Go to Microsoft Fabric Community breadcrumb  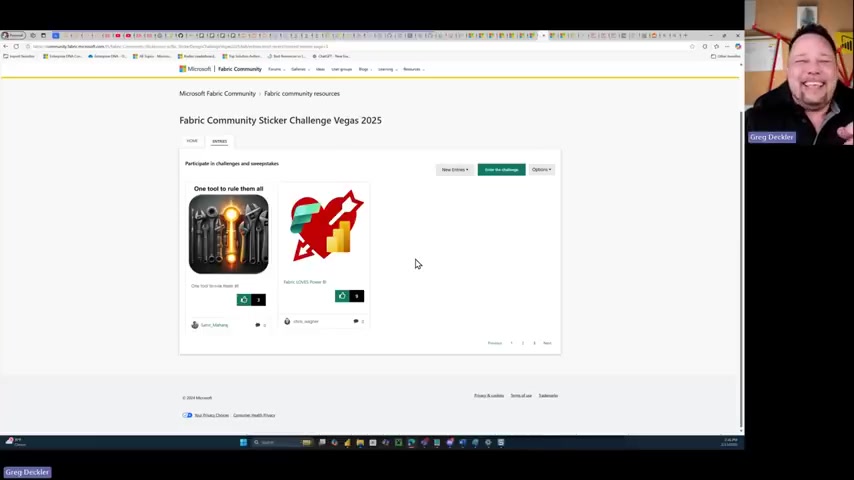tap(217, 94)
